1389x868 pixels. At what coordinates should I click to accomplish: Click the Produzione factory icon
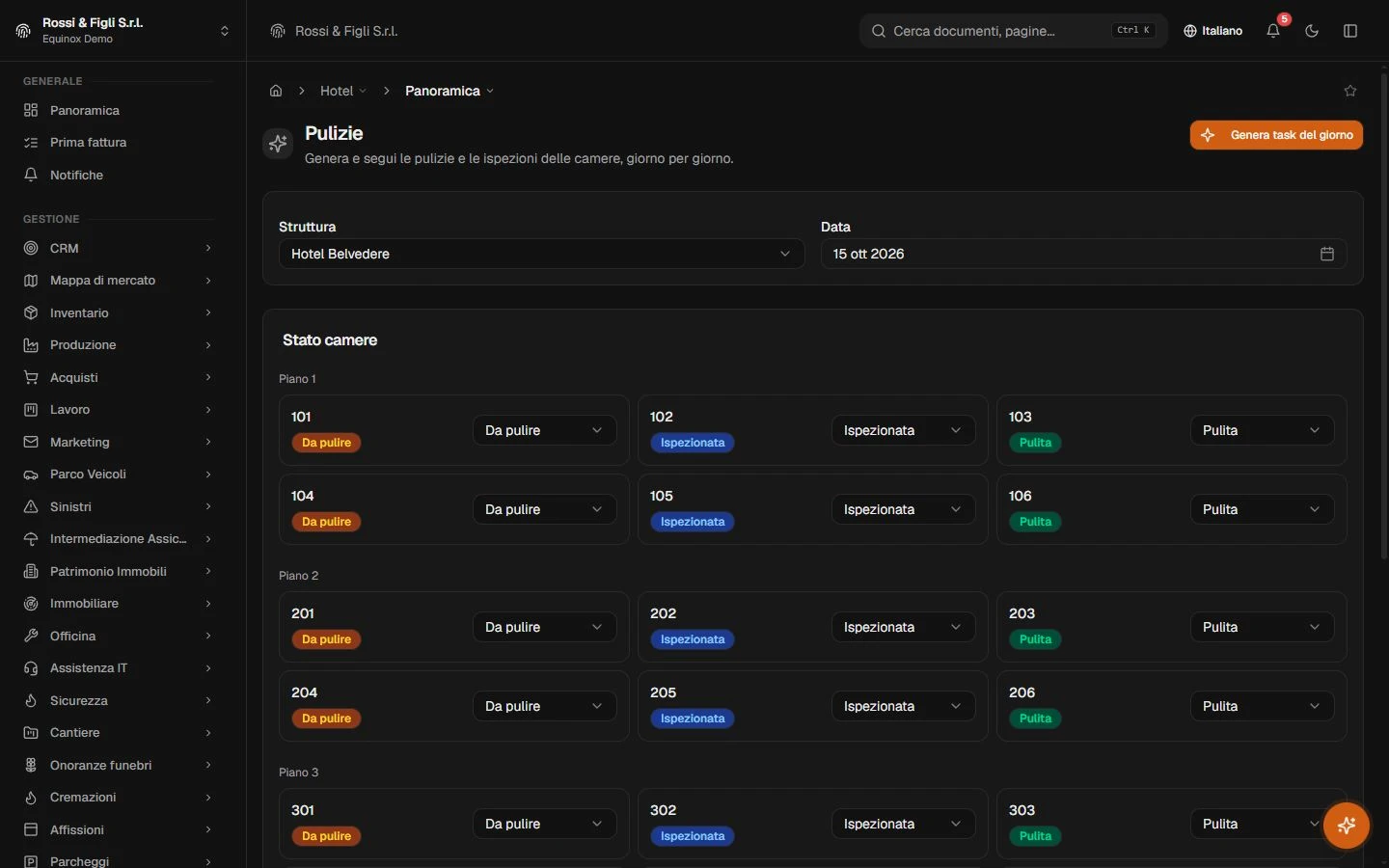[x=31, y=345]
